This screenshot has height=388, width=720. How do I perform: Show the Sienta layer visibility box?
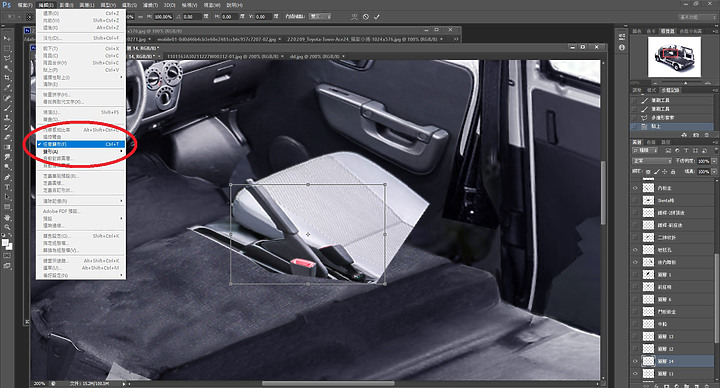[x=636, y=201]
